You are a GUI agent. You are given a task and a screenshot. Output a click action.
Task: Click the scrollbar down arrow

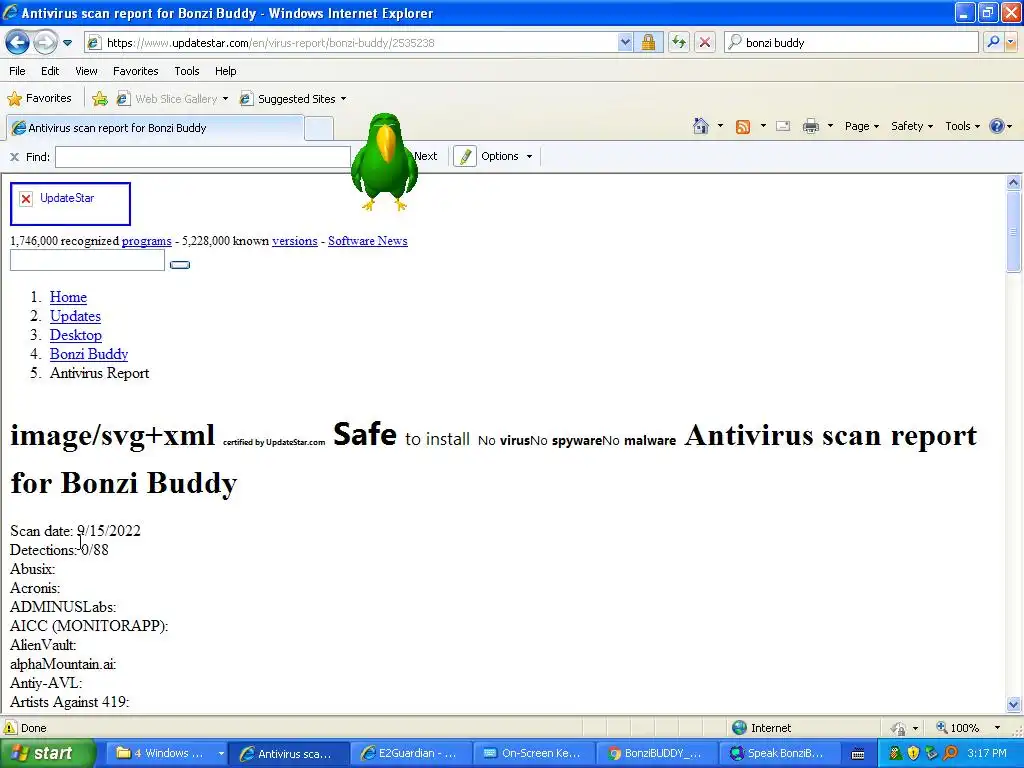[1014, 705]
